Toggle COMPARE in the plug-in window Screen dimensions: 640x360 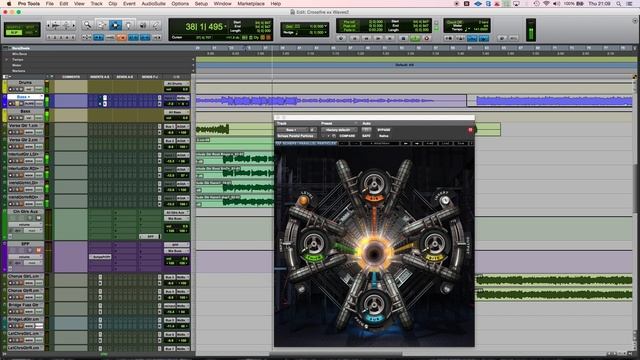(x=347, y=136)
